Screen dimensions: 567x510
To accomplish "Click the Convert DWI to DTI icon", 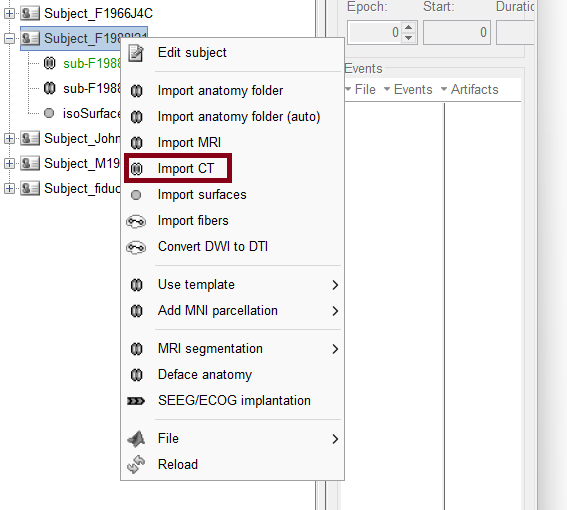I will pyautogui.click(x=136, y=247).
